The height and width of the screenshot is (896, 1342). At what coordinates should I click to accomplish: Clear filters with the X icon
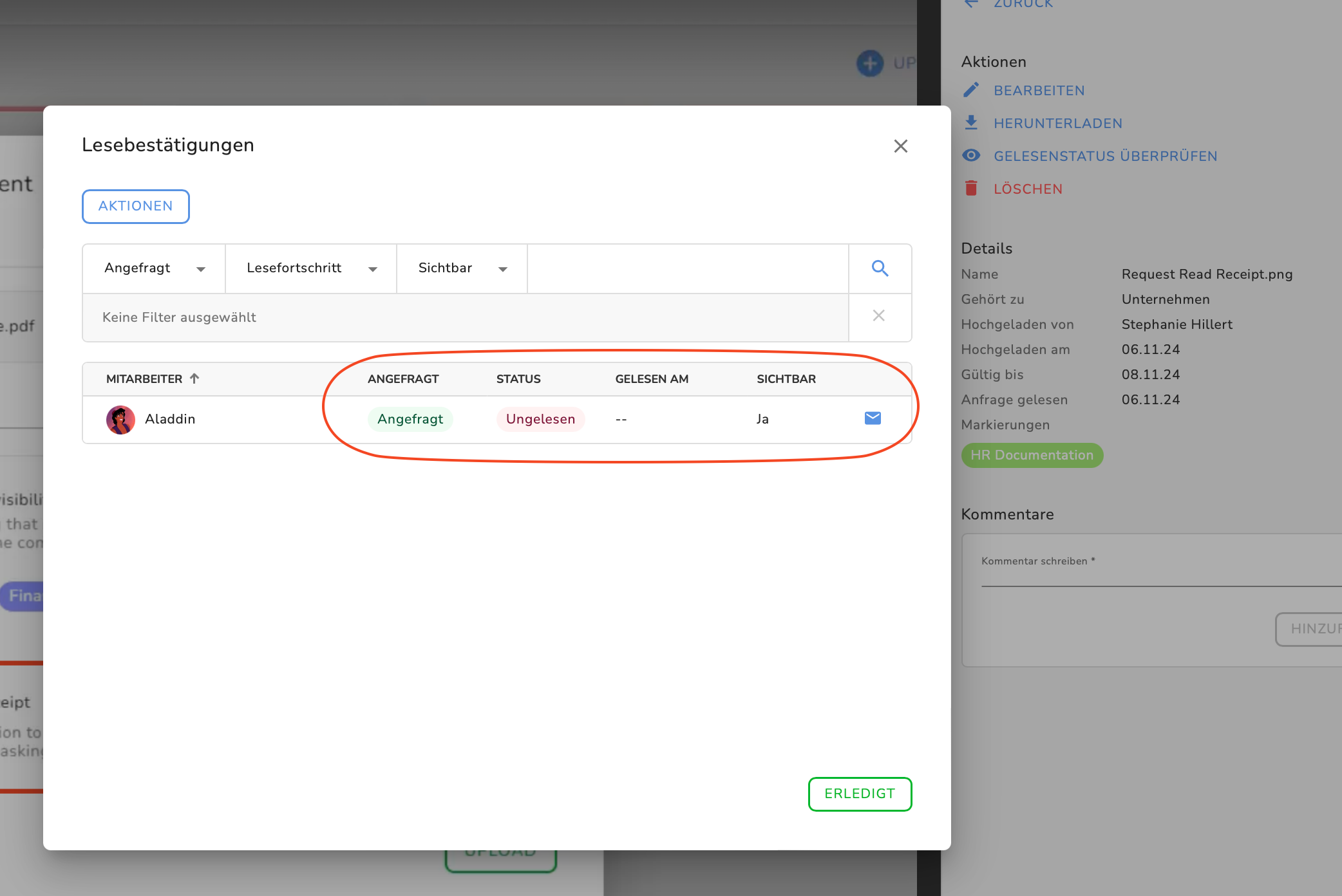pos(878,316)
